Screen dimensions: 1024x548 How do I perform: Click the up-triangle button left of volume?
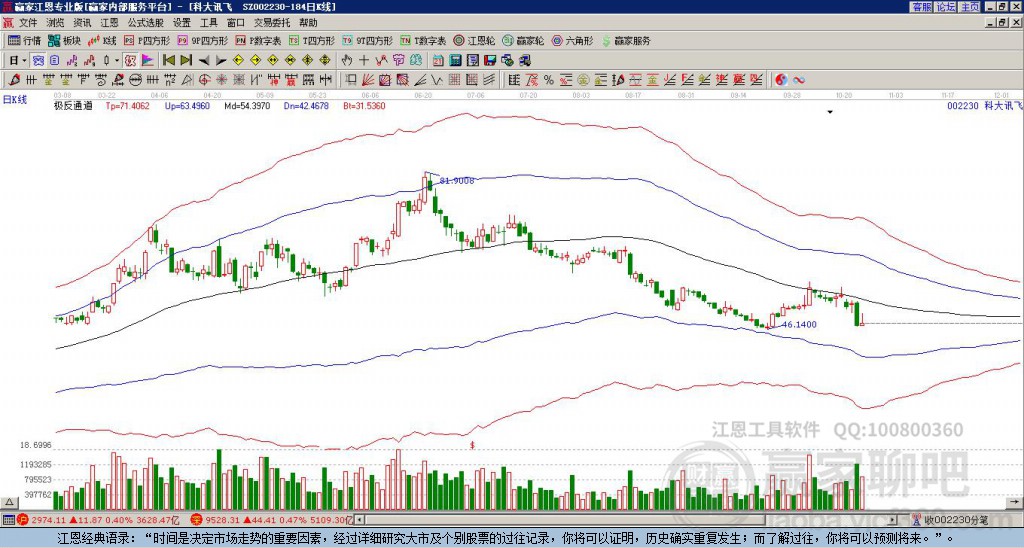[x=9, y=502]
